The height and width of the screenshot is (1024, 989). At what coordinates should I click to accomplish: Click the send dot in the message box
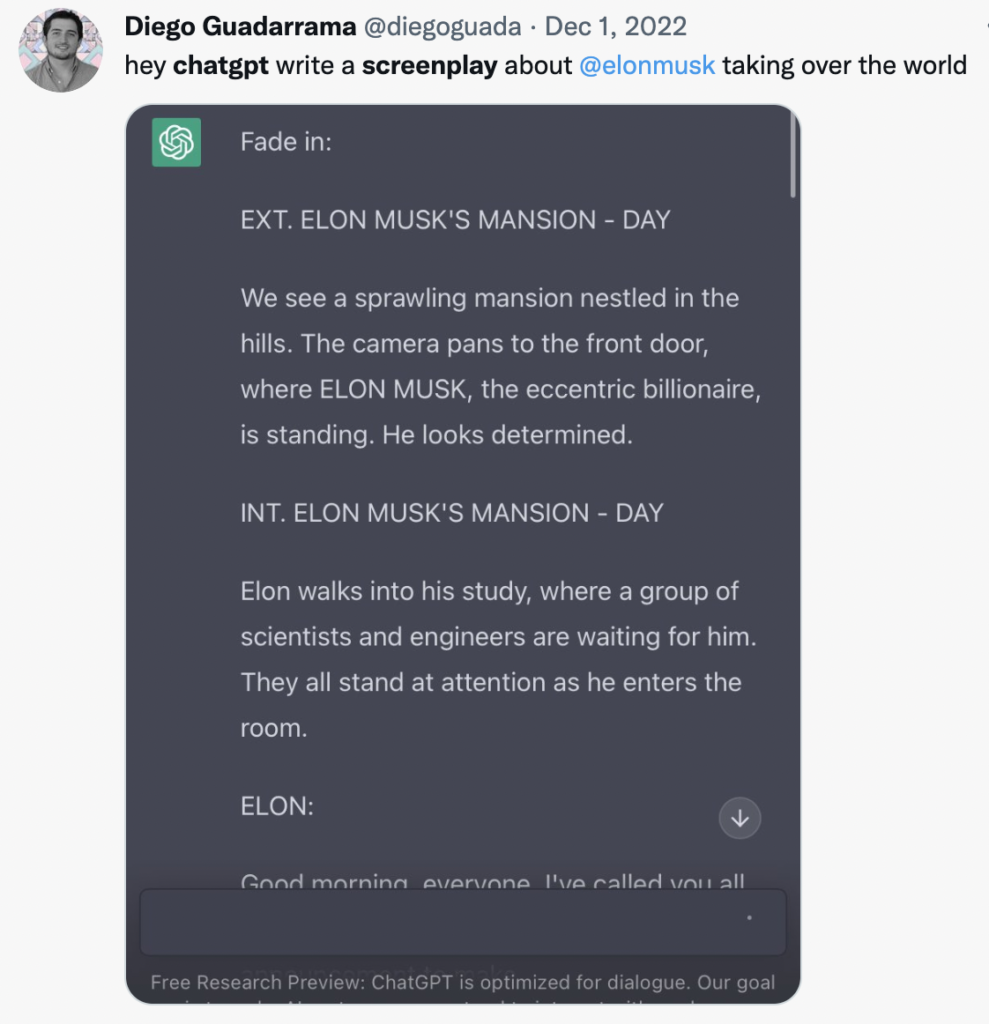[749, 918]
